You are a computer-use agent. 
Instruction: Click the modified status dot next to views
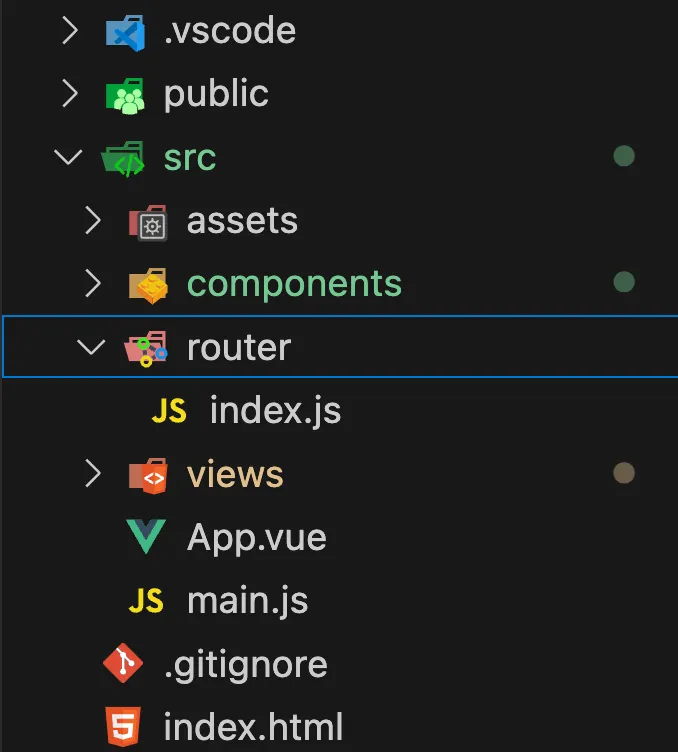[x=624, y=473]
